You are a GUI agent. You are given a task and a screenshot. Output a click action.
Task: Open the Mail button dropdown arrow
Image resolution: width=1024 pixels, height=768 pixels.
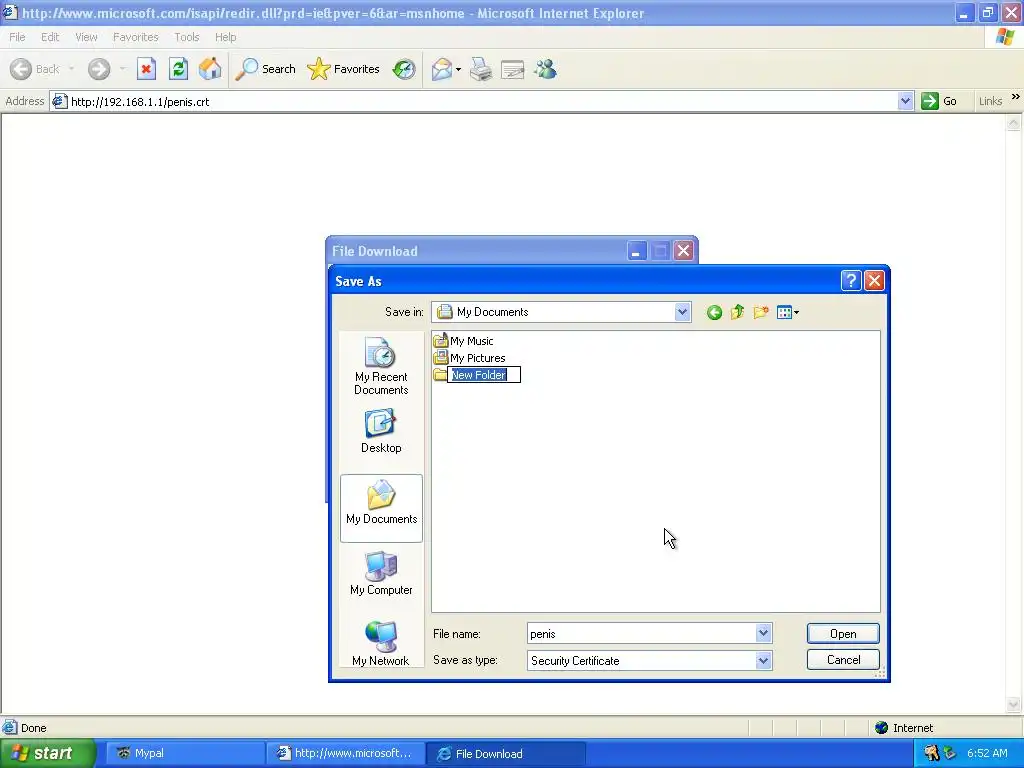click(x=458, y=69)
